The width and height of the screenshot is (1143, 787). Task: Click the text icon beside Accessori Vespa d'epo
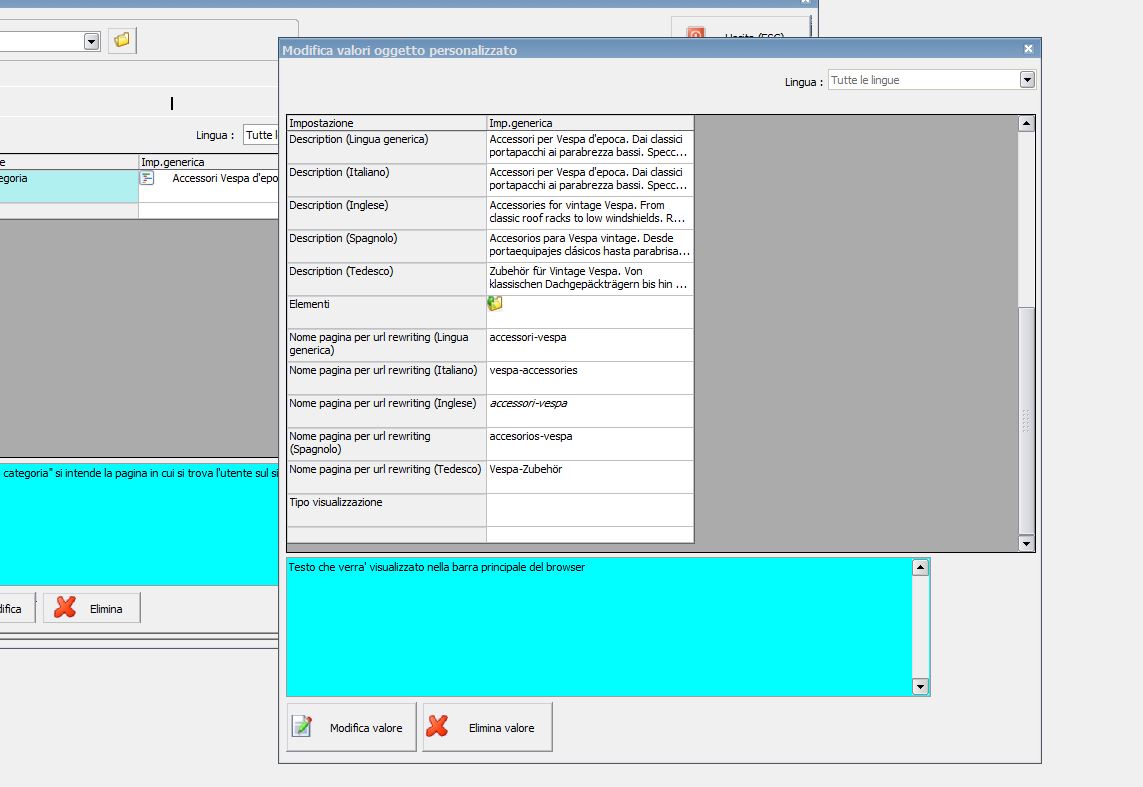point(147,178)
